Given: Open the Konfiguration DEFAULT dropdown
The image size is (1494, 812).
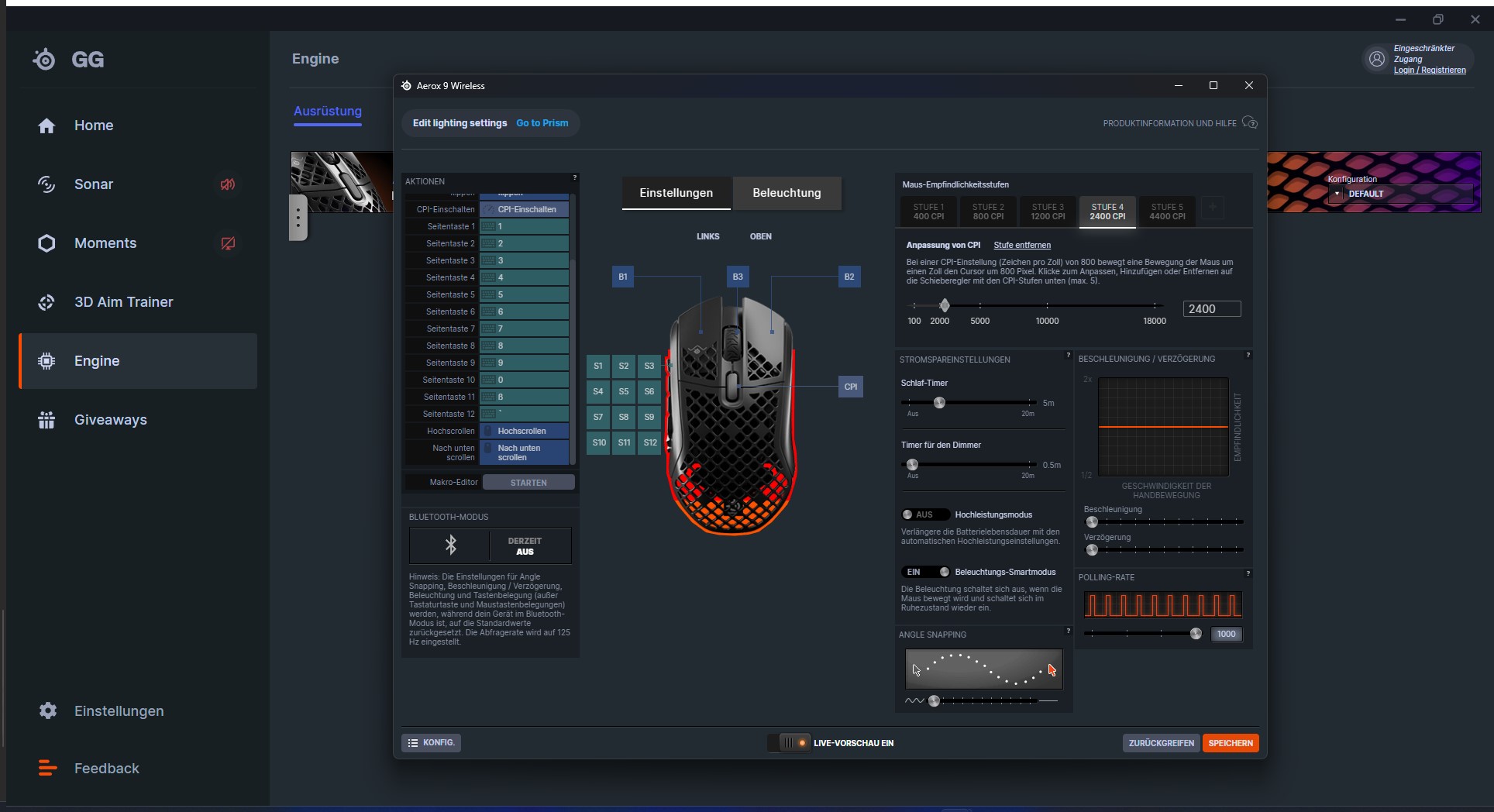Looking at the screenshot, I should click(1402, 194).
